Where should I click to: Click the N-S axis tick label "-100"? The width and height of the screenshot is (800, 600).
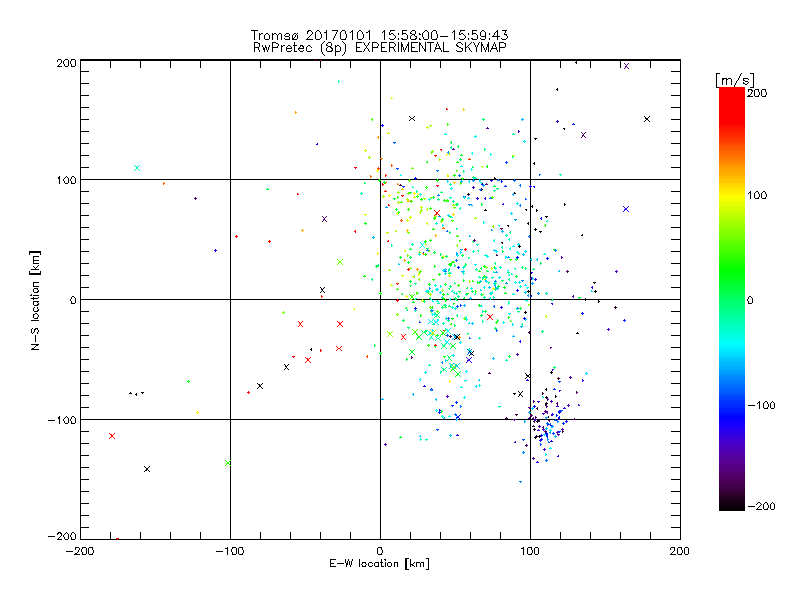coord(62,420)
